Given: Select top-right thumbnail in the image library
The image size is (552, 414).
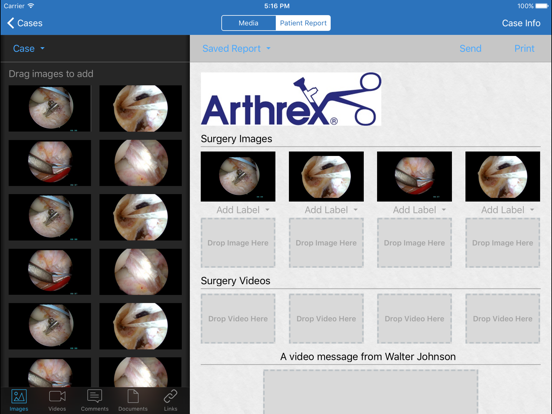Looking at the screenshot, I should point(140,108).
